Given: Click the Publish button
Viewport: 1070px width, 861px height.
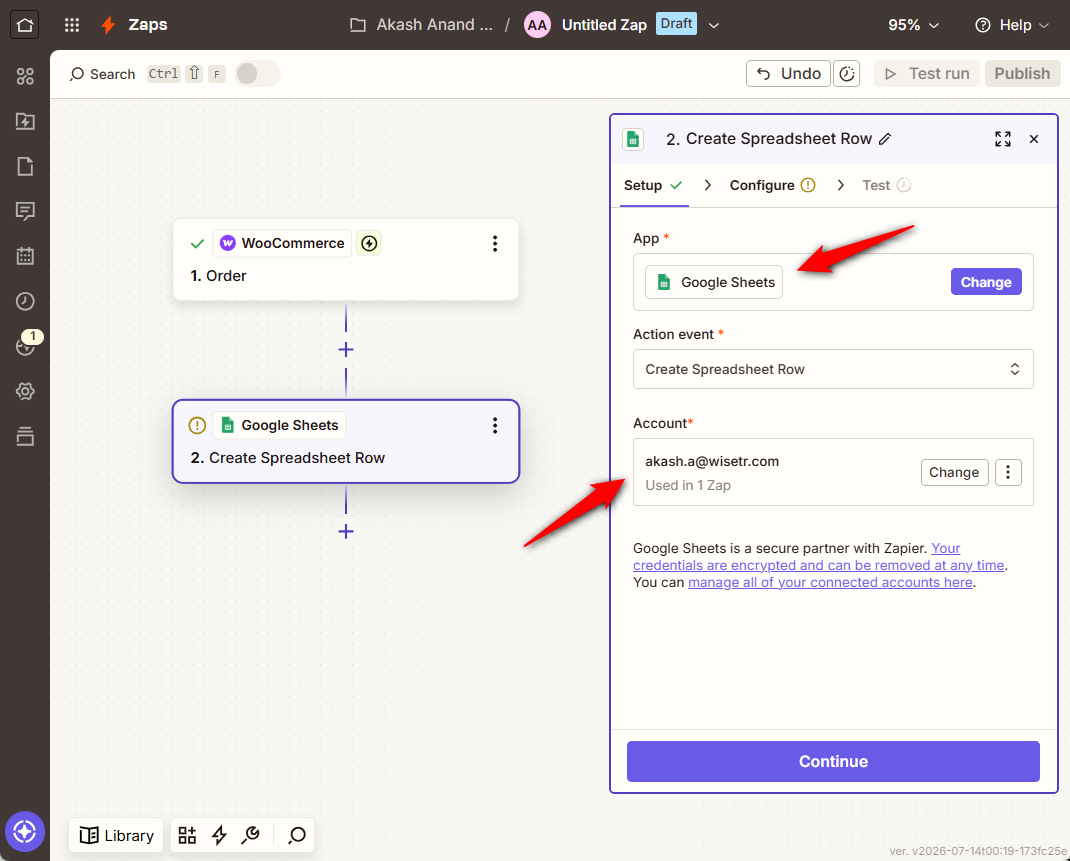Looking at the screenshot, I should [1022, 74].
